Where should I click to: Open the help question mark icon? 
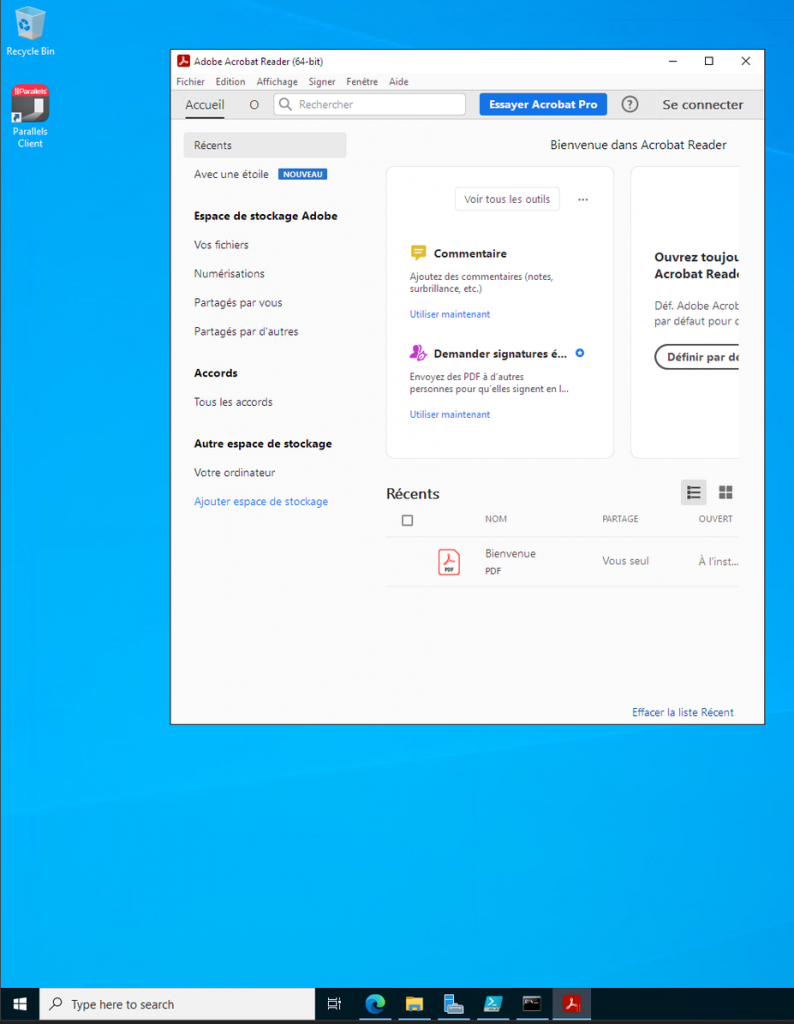(x=629, y=104)
